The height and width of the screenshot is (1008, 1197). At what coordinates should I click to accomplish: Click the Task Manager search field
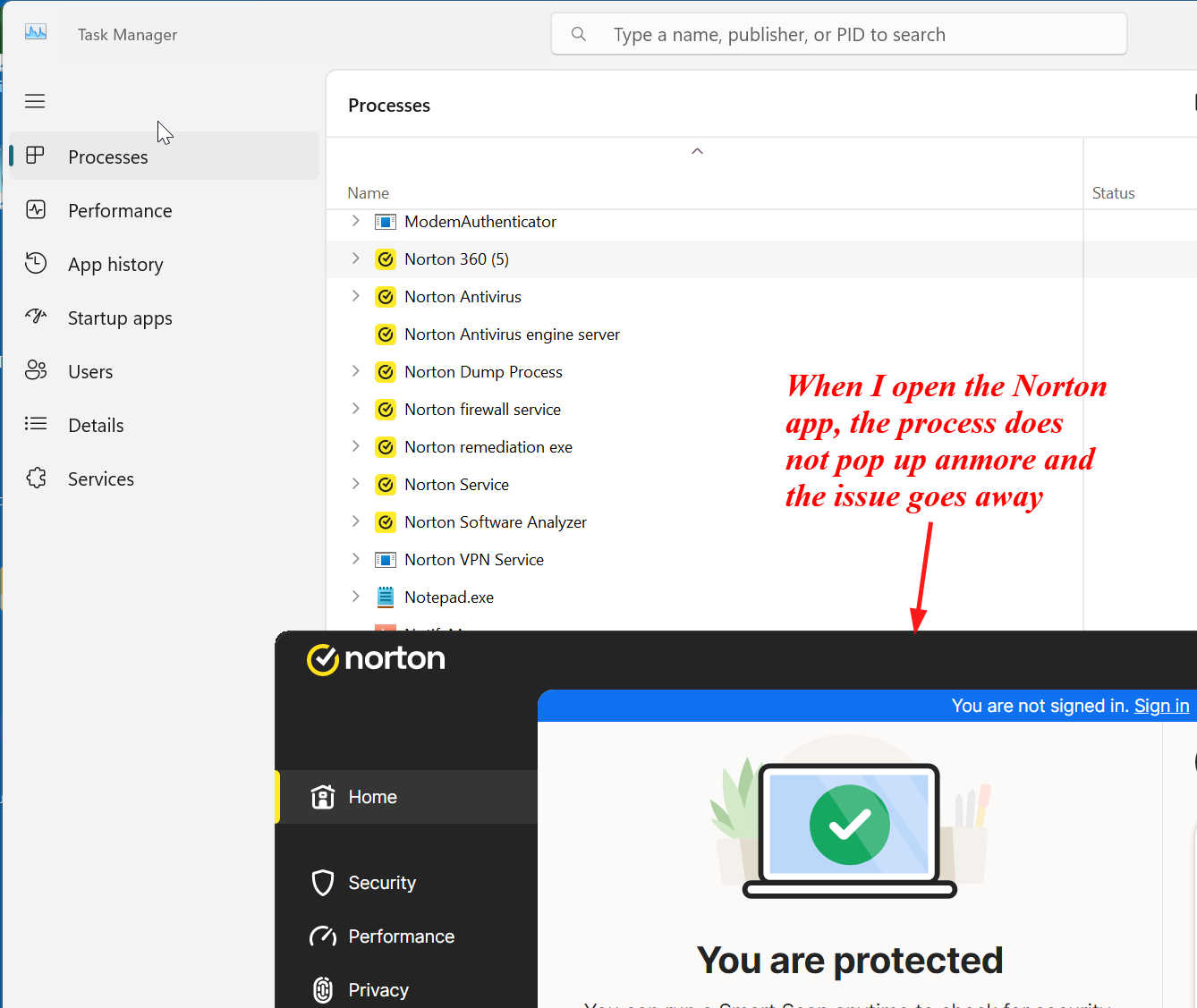click(838, 35)
